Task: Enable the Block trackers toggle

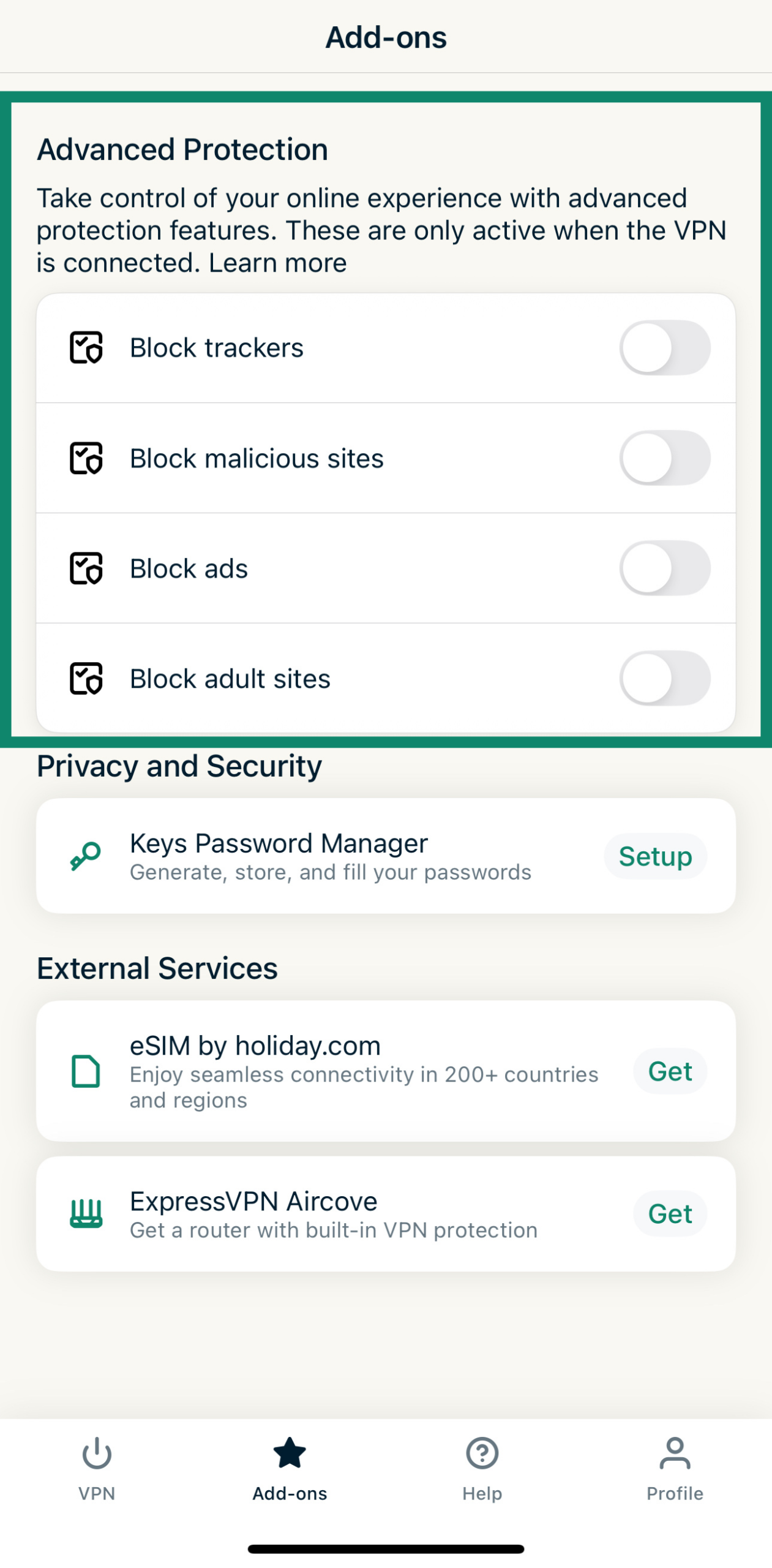Action: (x=666, y=347)
